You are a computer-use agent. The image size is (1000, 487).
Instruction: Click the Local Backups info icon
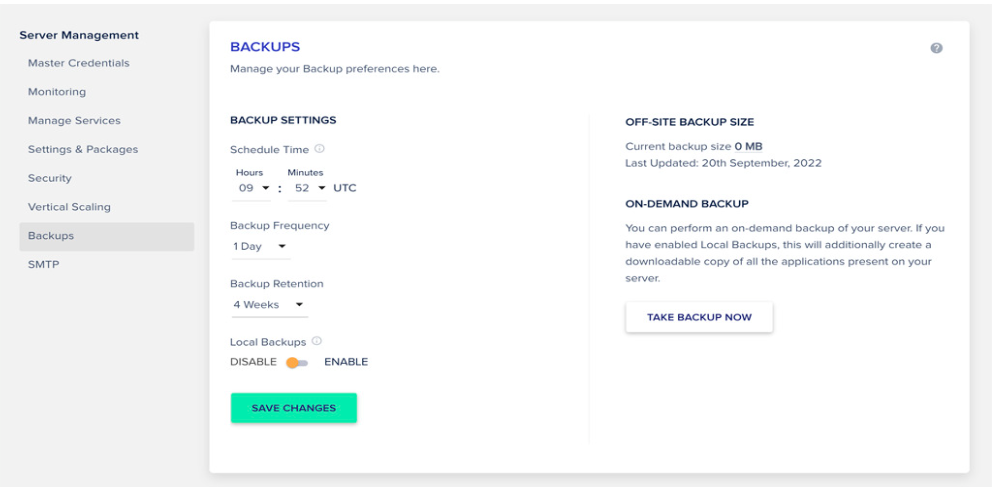click(316, 341)
